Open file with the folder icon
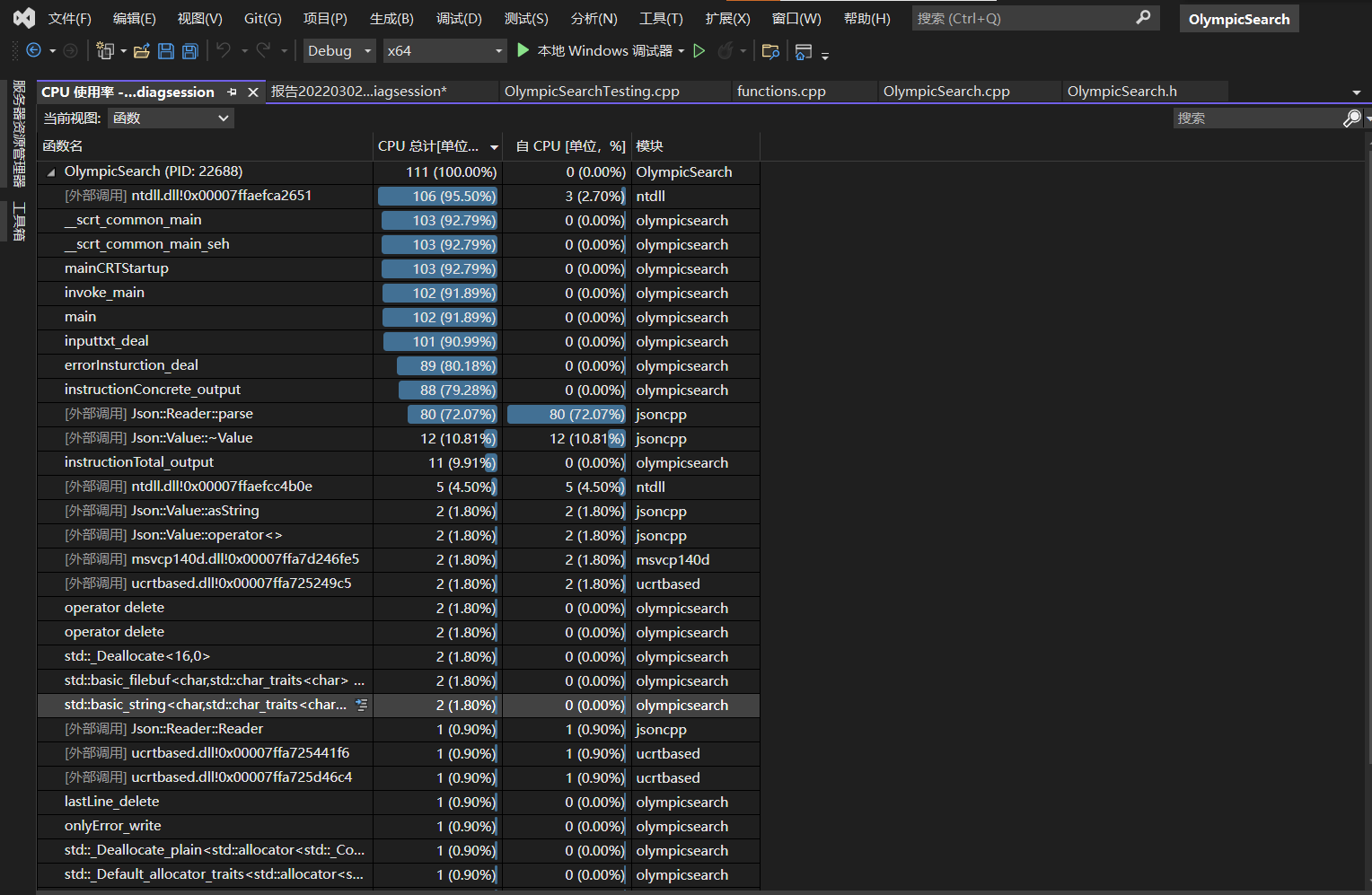Screen dimensions: 1372x895 (142, 51)
